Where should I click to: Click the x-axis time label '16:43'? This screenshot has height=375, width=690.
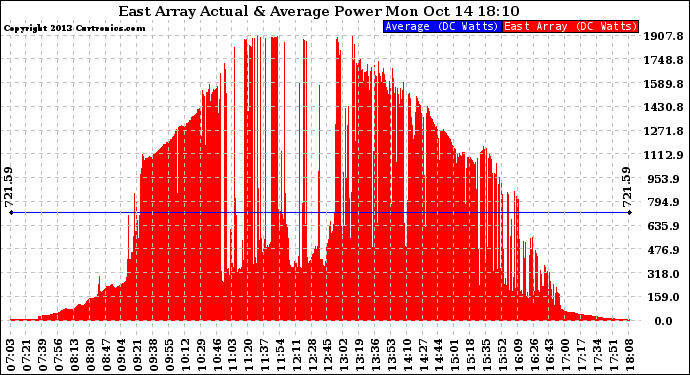click(x=550, y=355)
